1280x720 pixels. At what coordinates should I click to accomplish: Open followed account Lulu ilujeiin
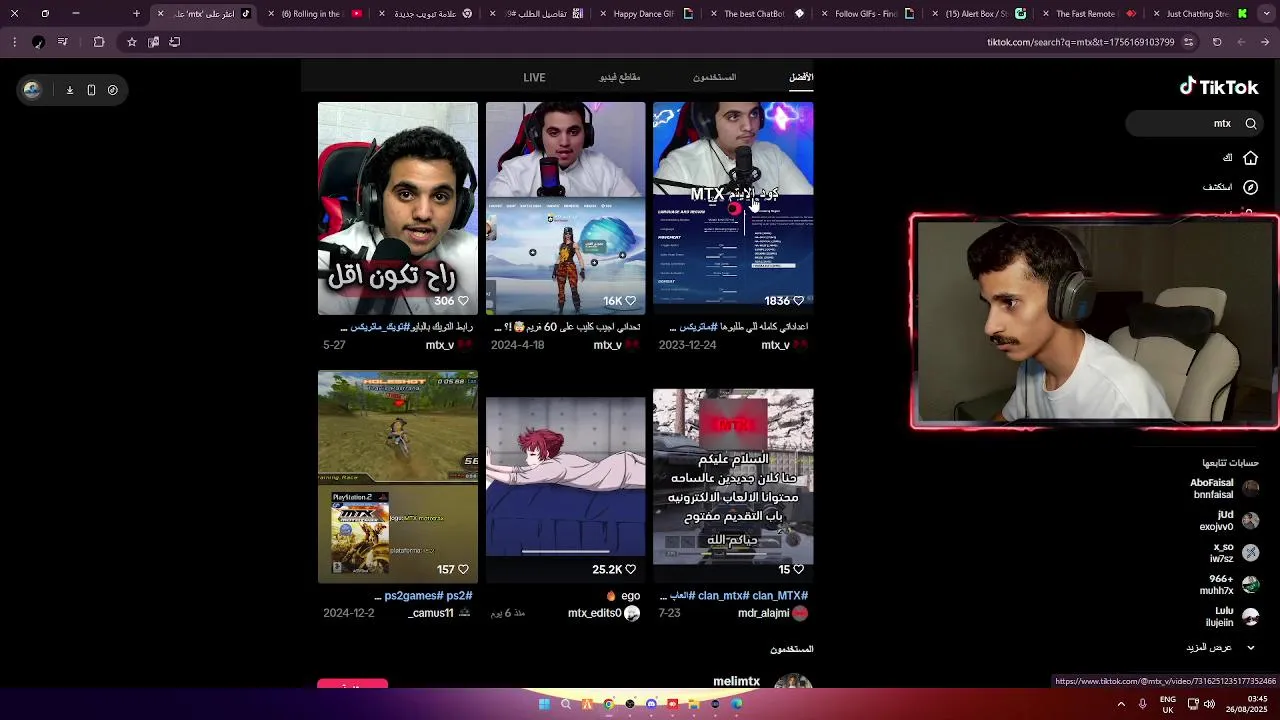click(x=1232, y=616)
